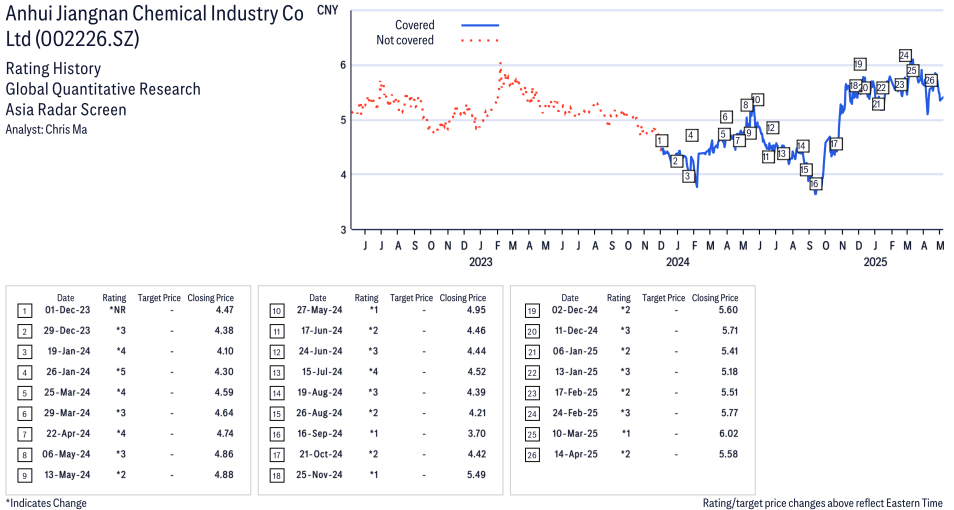
Task: Click the 'Analyst: Chris Ma' line
Action: (46, 130)
